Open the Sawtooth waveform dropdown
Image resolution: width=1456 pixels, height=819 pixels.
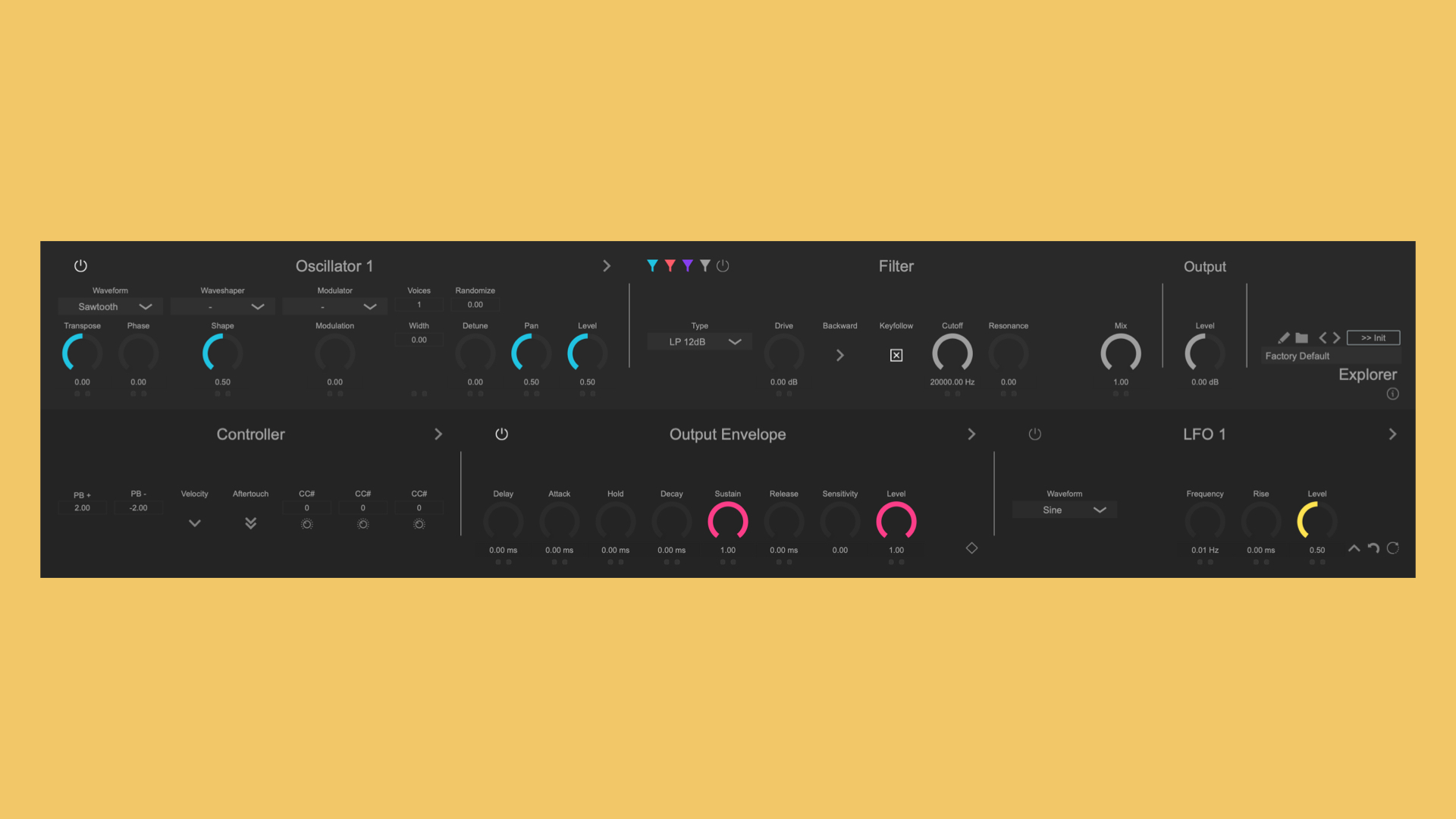point(110,306)
